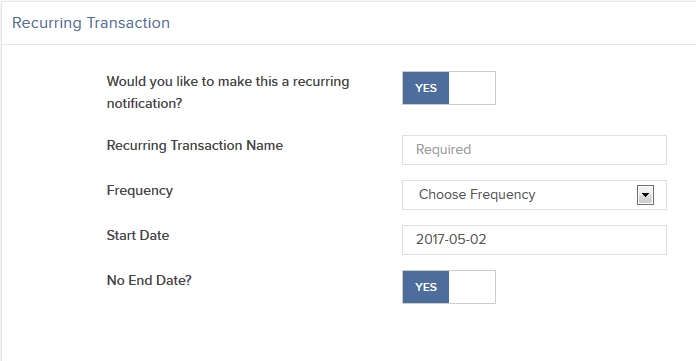This screenshot has width=696, height=361.
Task: Focus the Recurring Transaction Name field
Action: click(x=534, y=150)
